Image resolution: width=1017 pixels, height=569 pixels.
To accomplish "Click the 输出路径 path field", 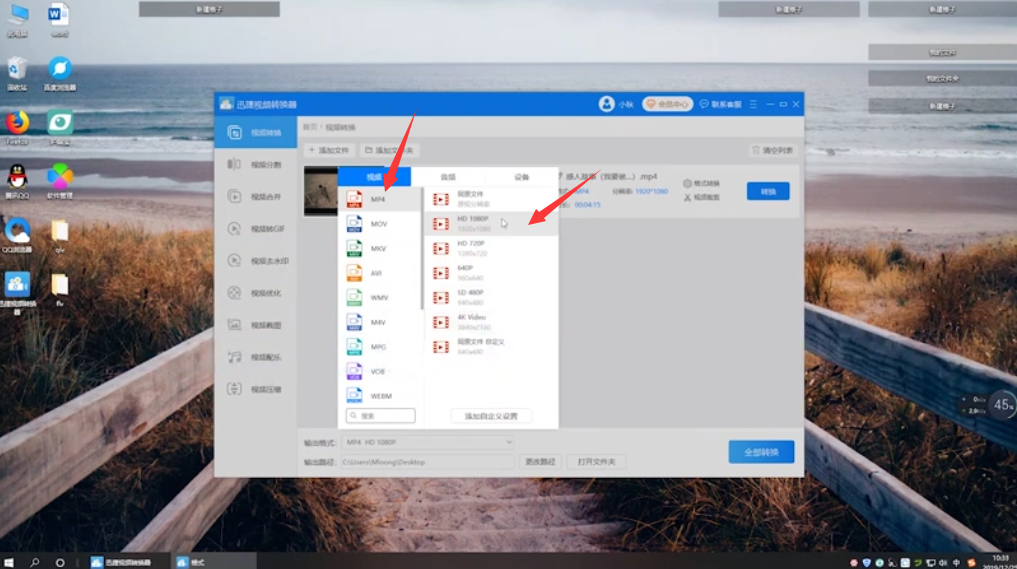I will tap(427, 462).
